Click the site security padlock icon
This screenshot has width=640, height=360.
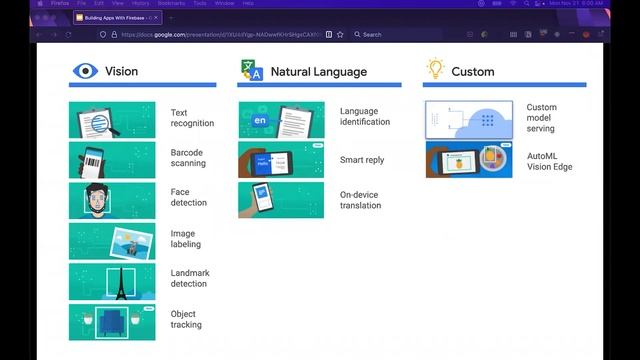[x=114, y=35]
